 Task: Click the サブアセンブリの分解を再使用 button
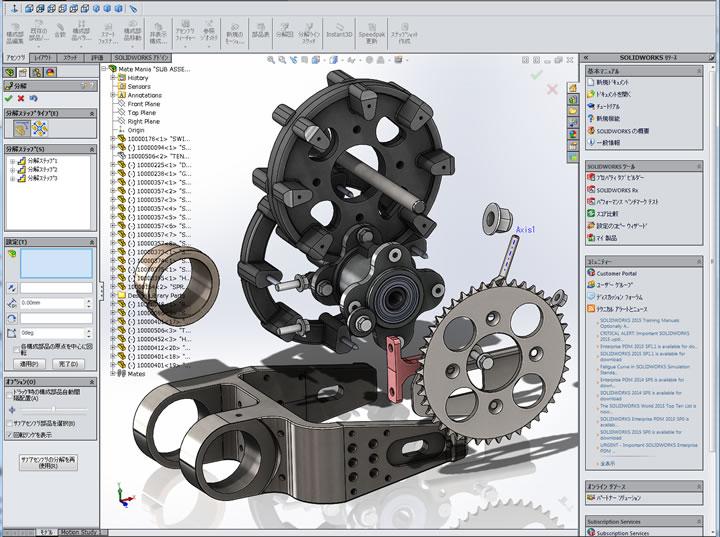pos(48,462)
